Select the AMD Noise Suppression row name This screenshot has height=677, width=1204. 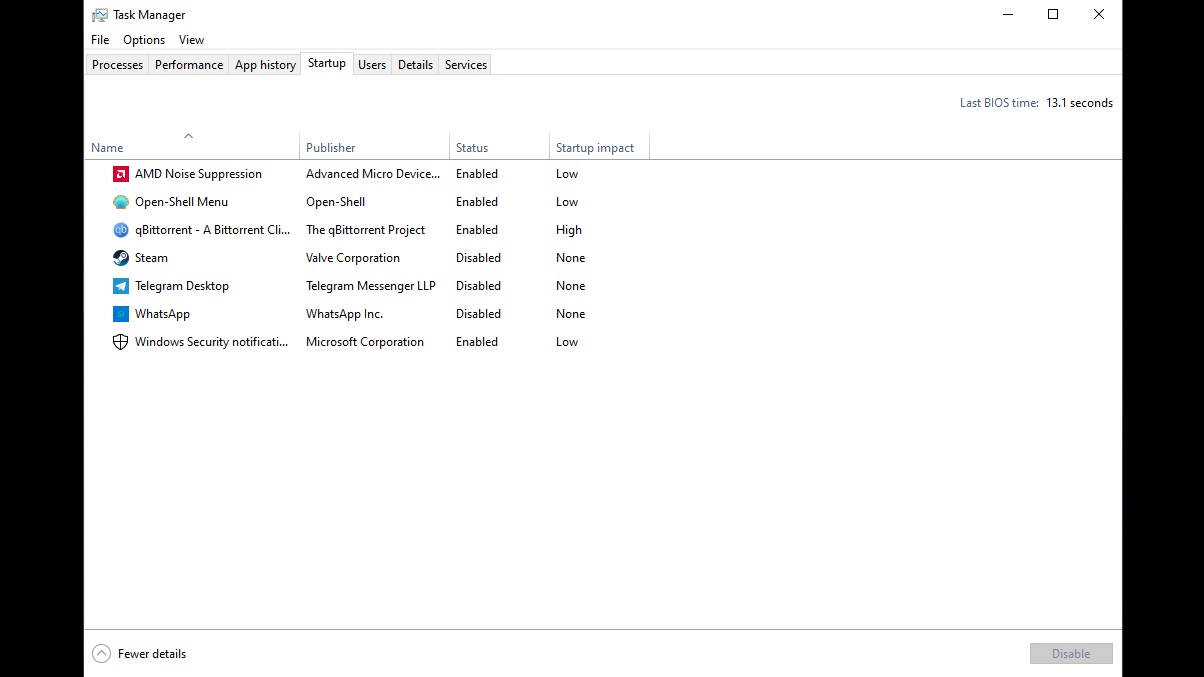(x=198, y=174)
